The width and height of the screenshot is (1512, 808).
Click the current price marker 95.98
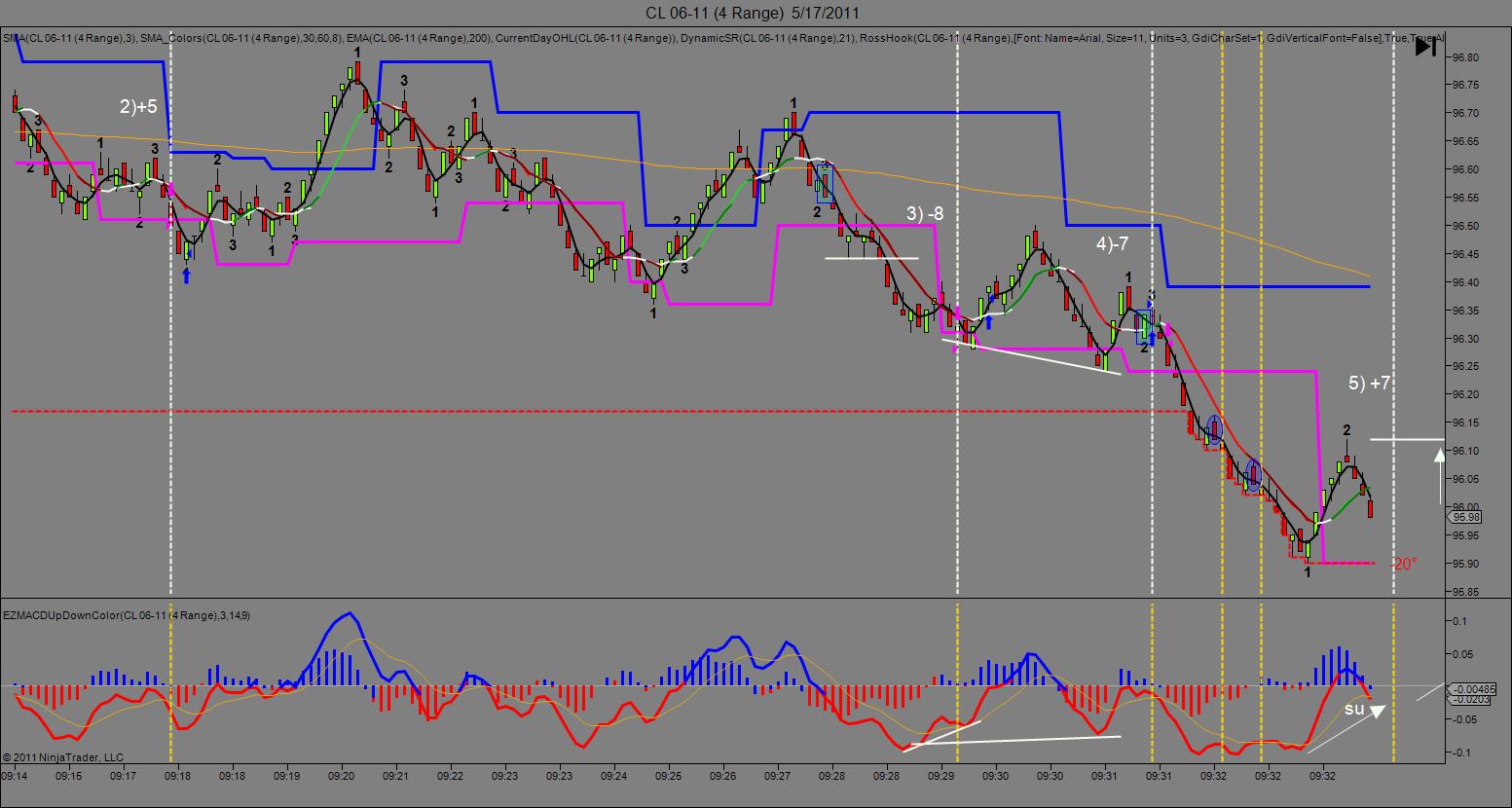(1464, 517)
